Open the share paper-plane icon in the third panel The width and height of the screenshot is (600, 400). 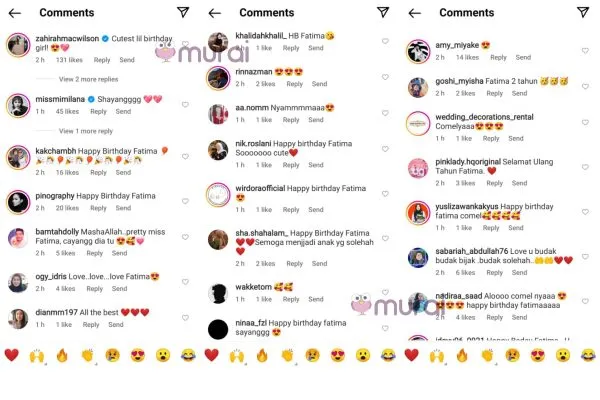(x=583, y=12)
